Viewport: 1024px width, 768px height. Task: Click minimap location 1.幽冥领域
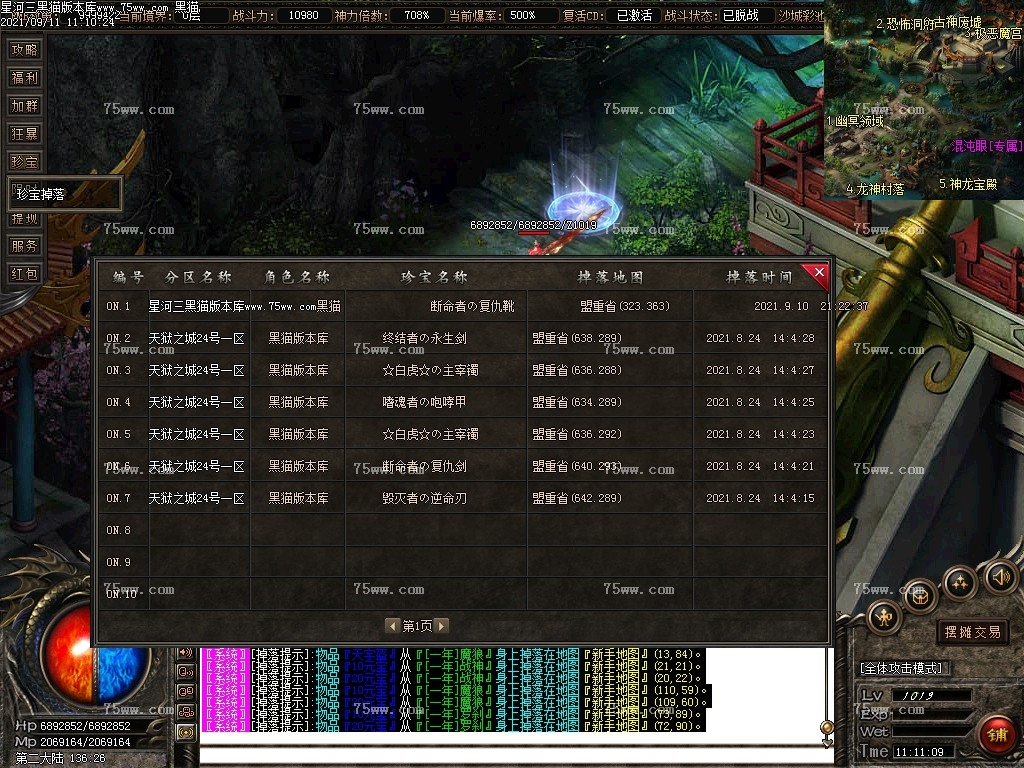point(855,121)
